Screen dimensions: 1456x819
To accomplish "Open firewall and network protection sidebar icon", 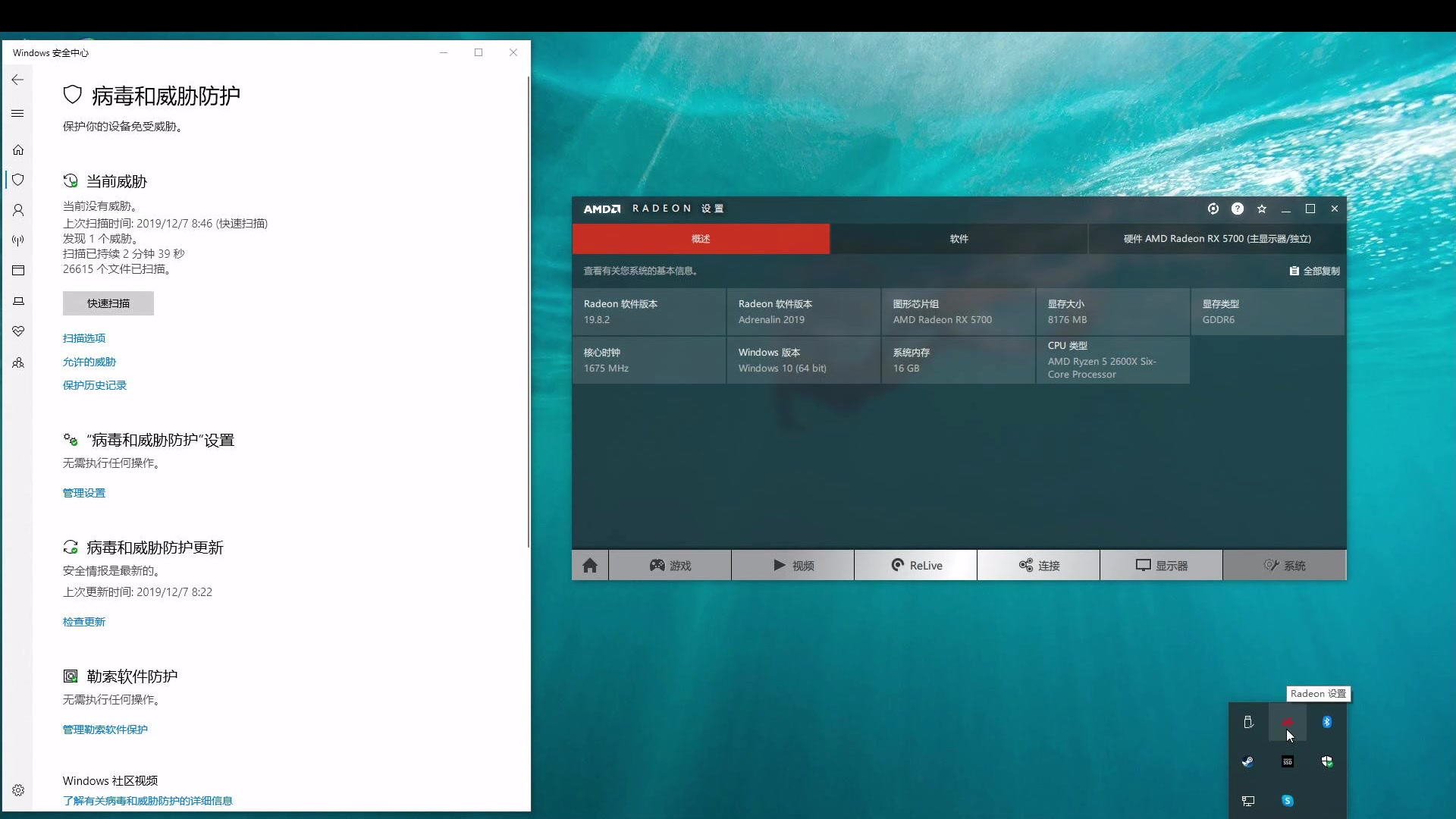I will pos(18,240).
